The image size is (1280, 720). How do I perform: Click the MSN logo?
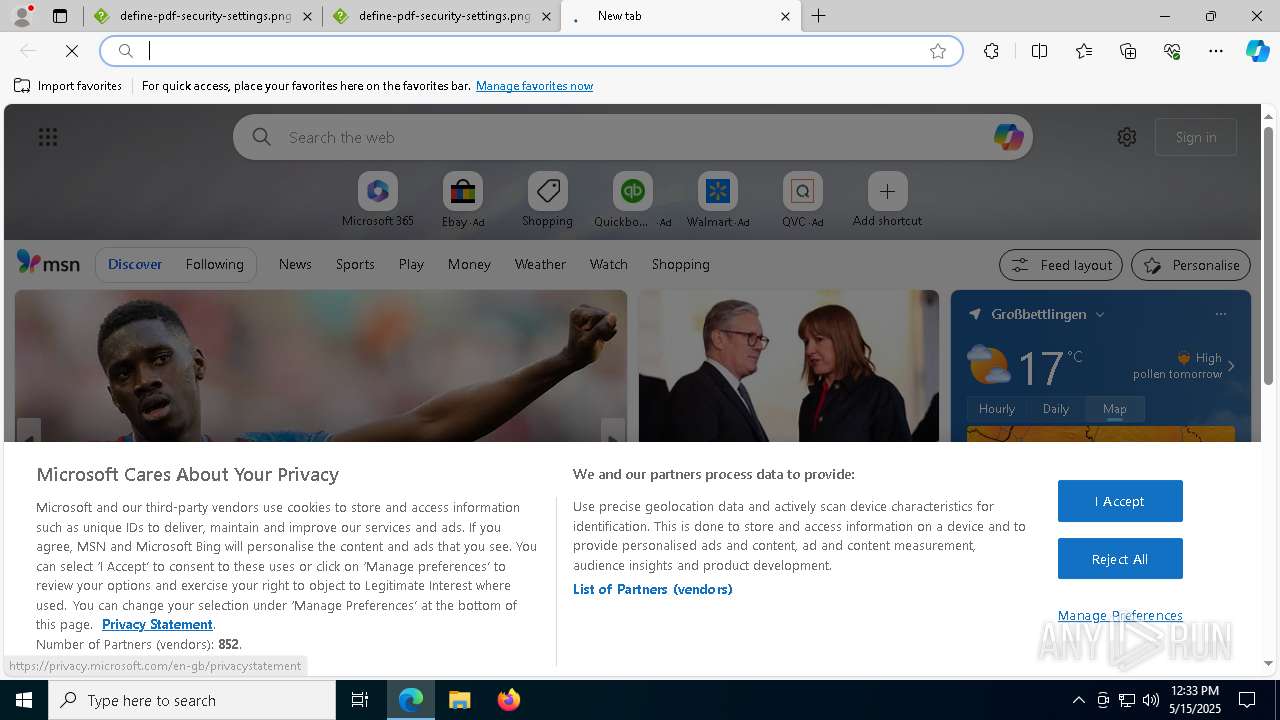pos(48,263)
